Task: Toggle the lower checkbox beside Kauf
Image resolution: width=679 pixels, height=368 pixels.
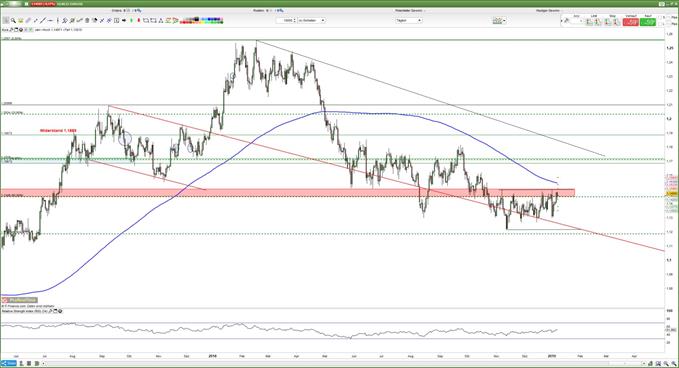Action: [x=660, y=24]
